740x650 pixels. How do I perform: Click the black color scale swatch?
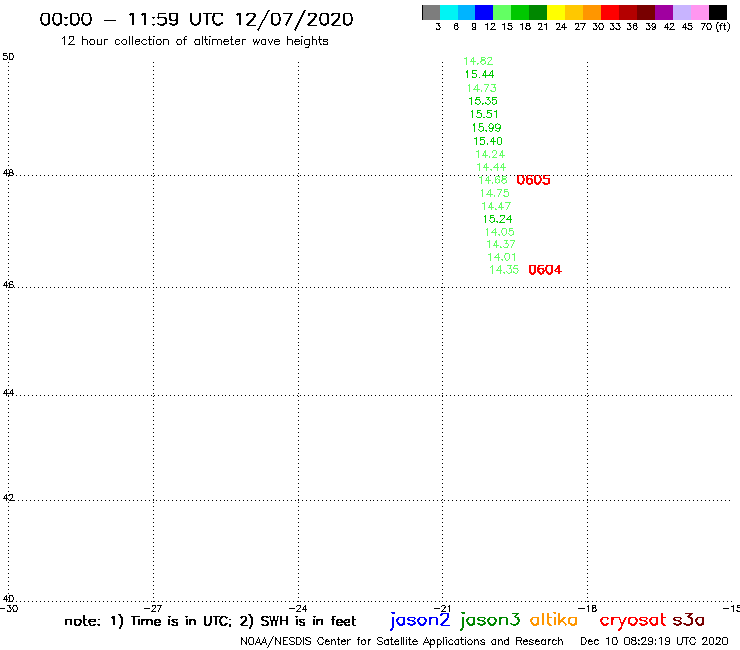point(717,12)
